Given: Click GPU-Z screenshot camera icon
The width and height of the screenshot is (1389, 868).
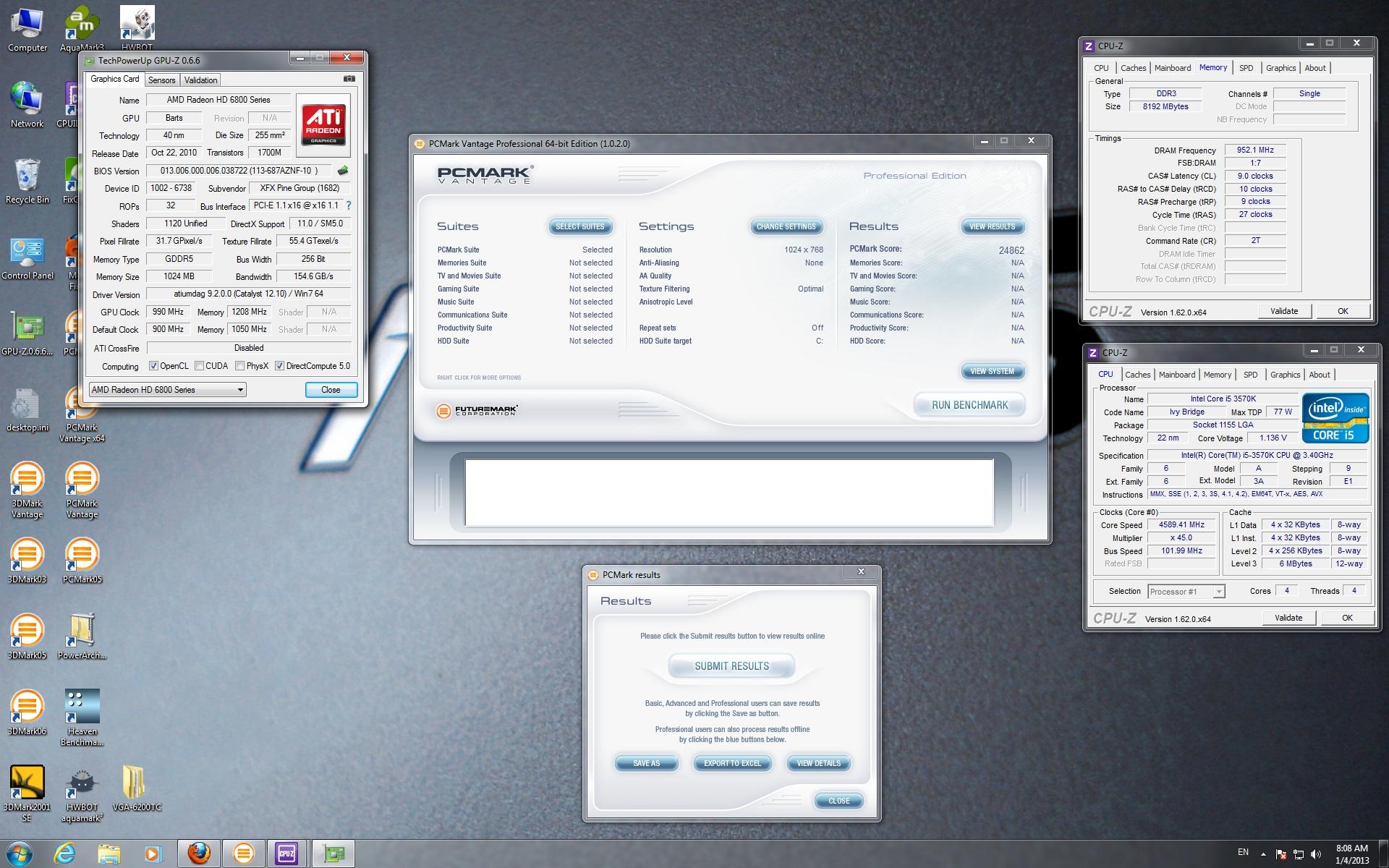Looking at the screenshot, I should click(x=349, y=79).
